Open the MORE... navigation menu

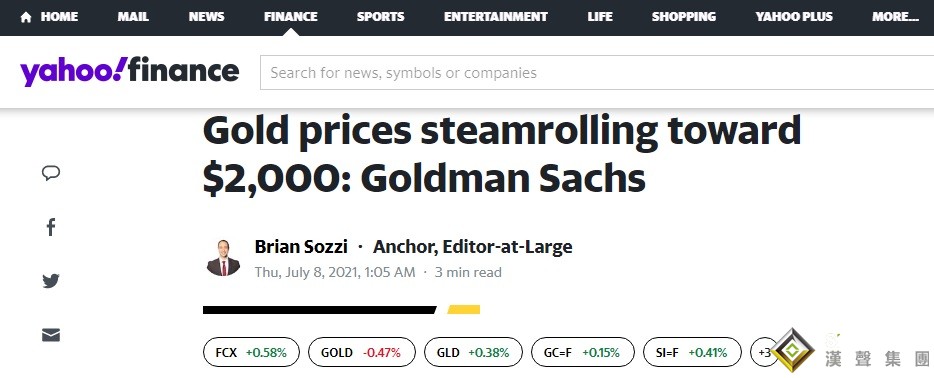tap(895, 17)
